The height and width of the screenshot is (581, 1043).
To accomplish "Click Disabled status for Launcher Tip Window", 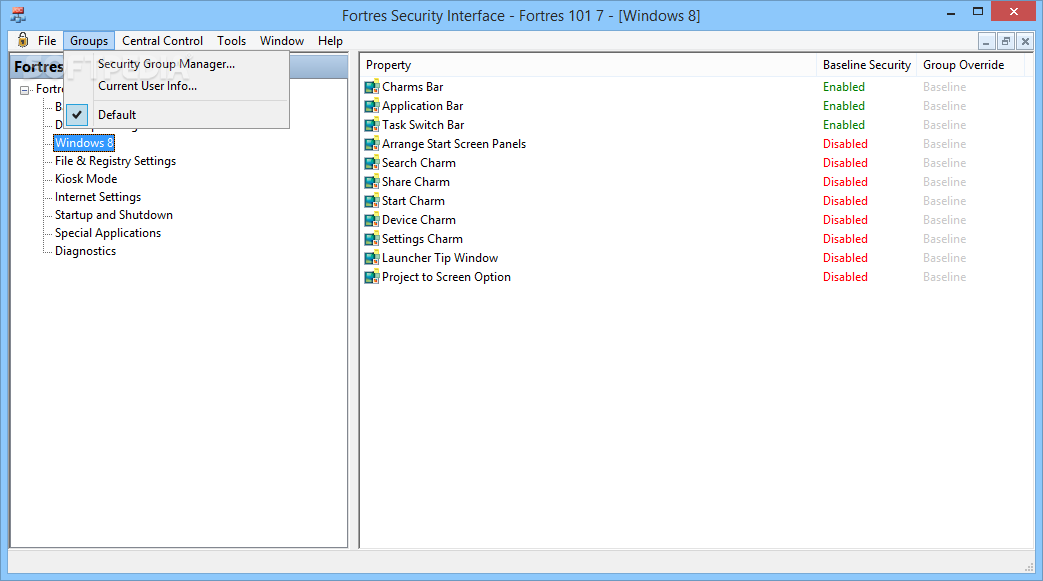I will [x=845, y=258].
